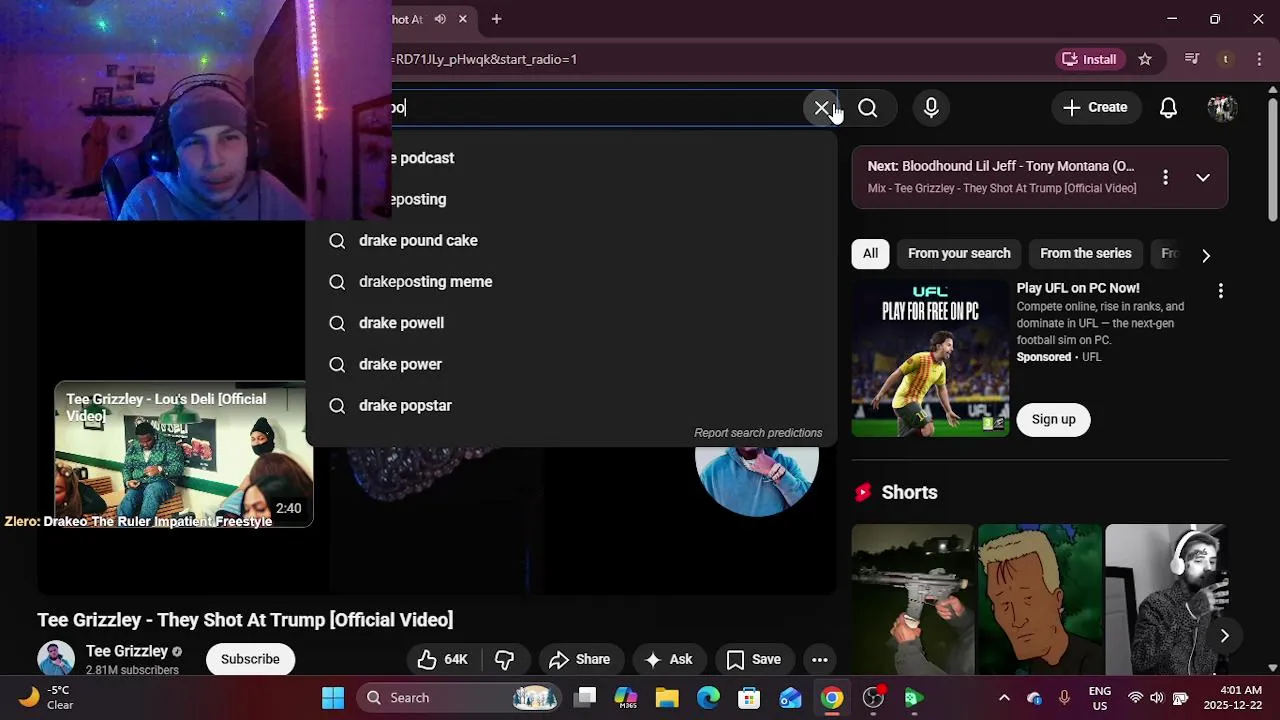Like the video (64K thumbs up)
1280x720 pixels.
coord(443,659)
